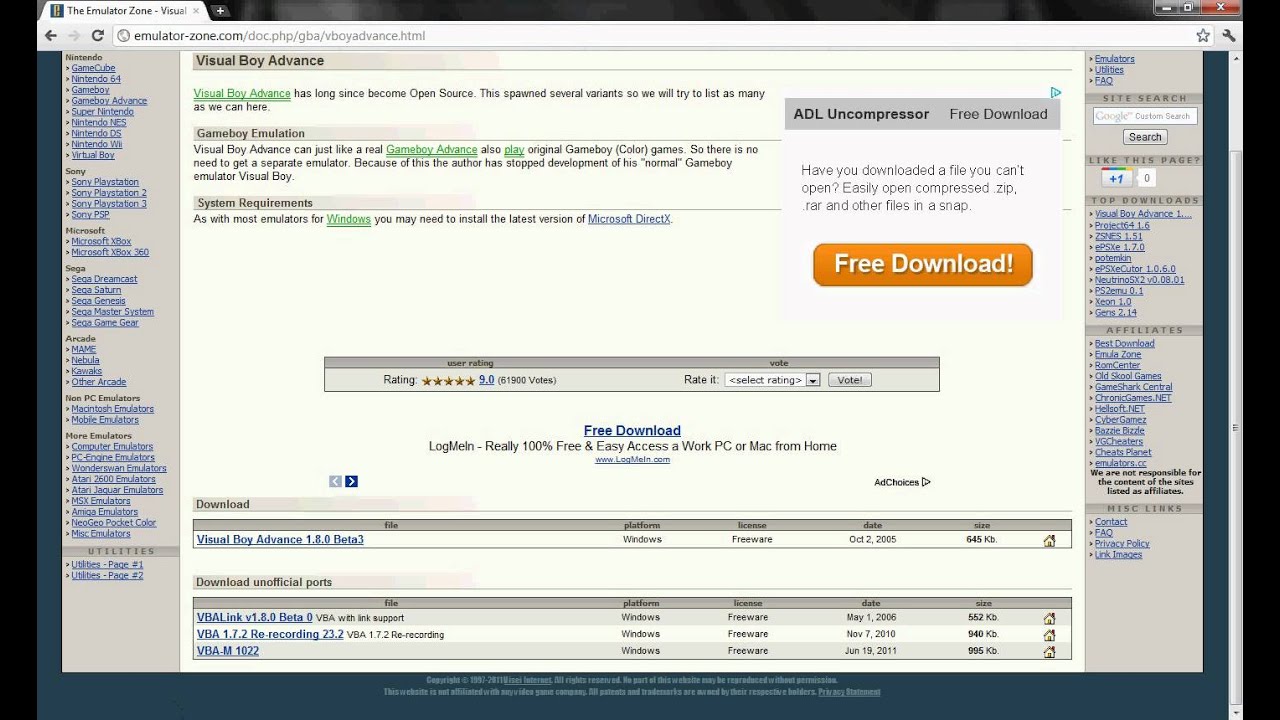1280x720 pixels.
Task: Reload the page with refresh icon
Action: (x=97, y=35)
